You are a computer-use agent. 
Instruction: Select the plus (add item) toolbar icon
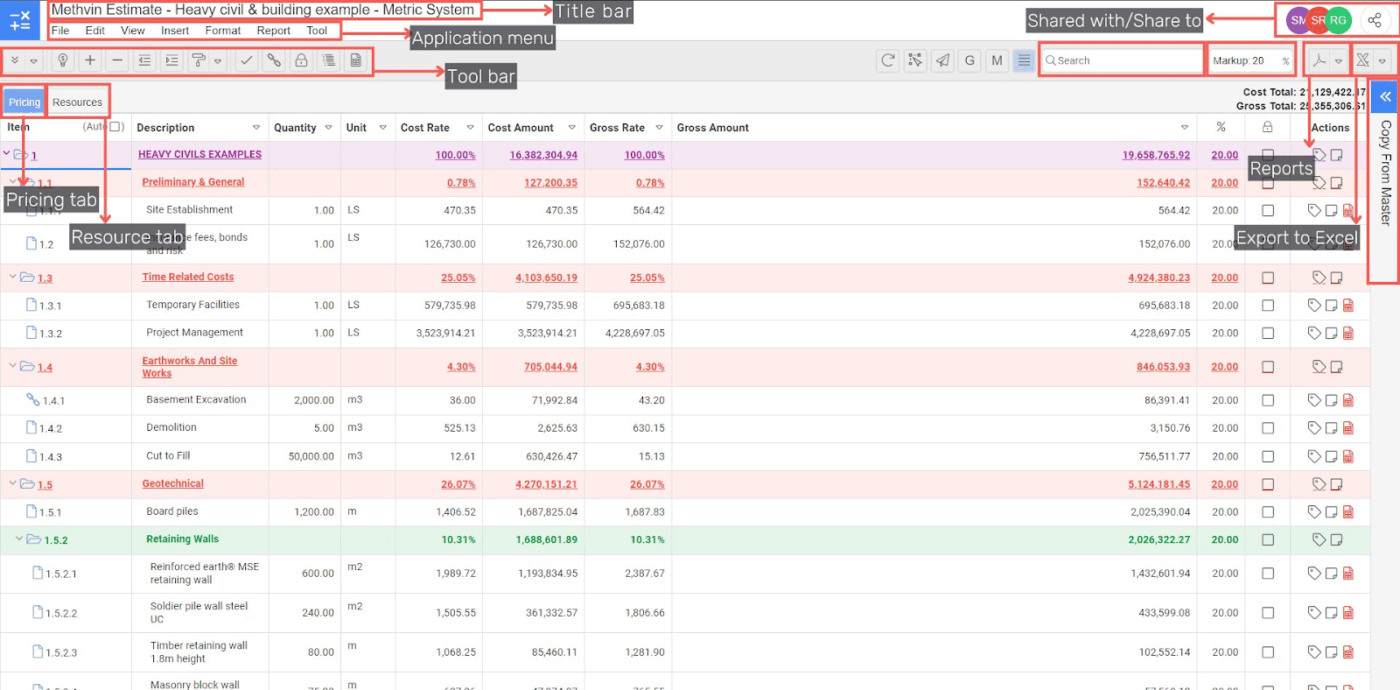pyautogui.click(x=90, y=60)
